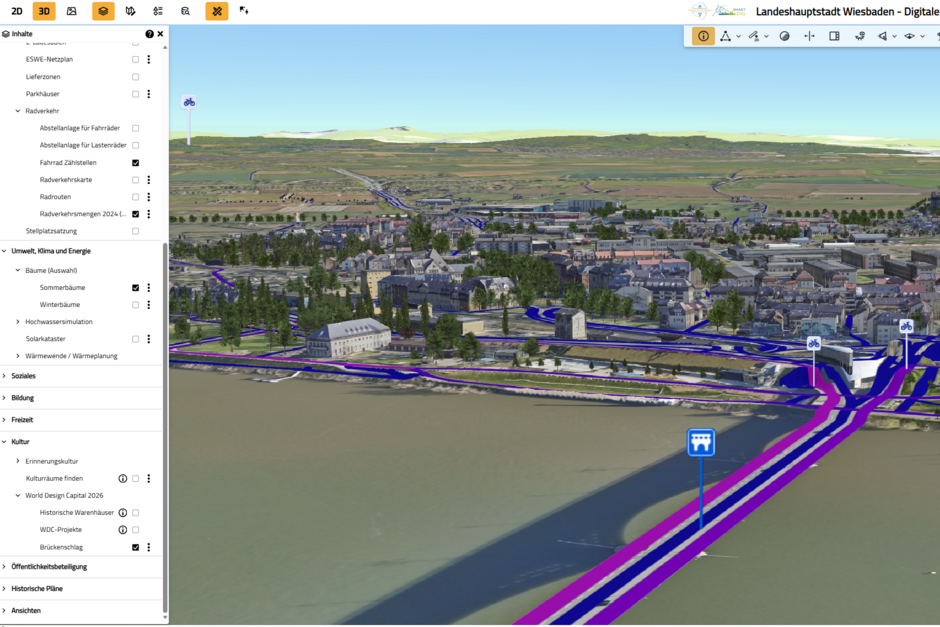The image size is (940, 627).
Task: Open options menu for ESWE-Netzplan
Action: 149,59
